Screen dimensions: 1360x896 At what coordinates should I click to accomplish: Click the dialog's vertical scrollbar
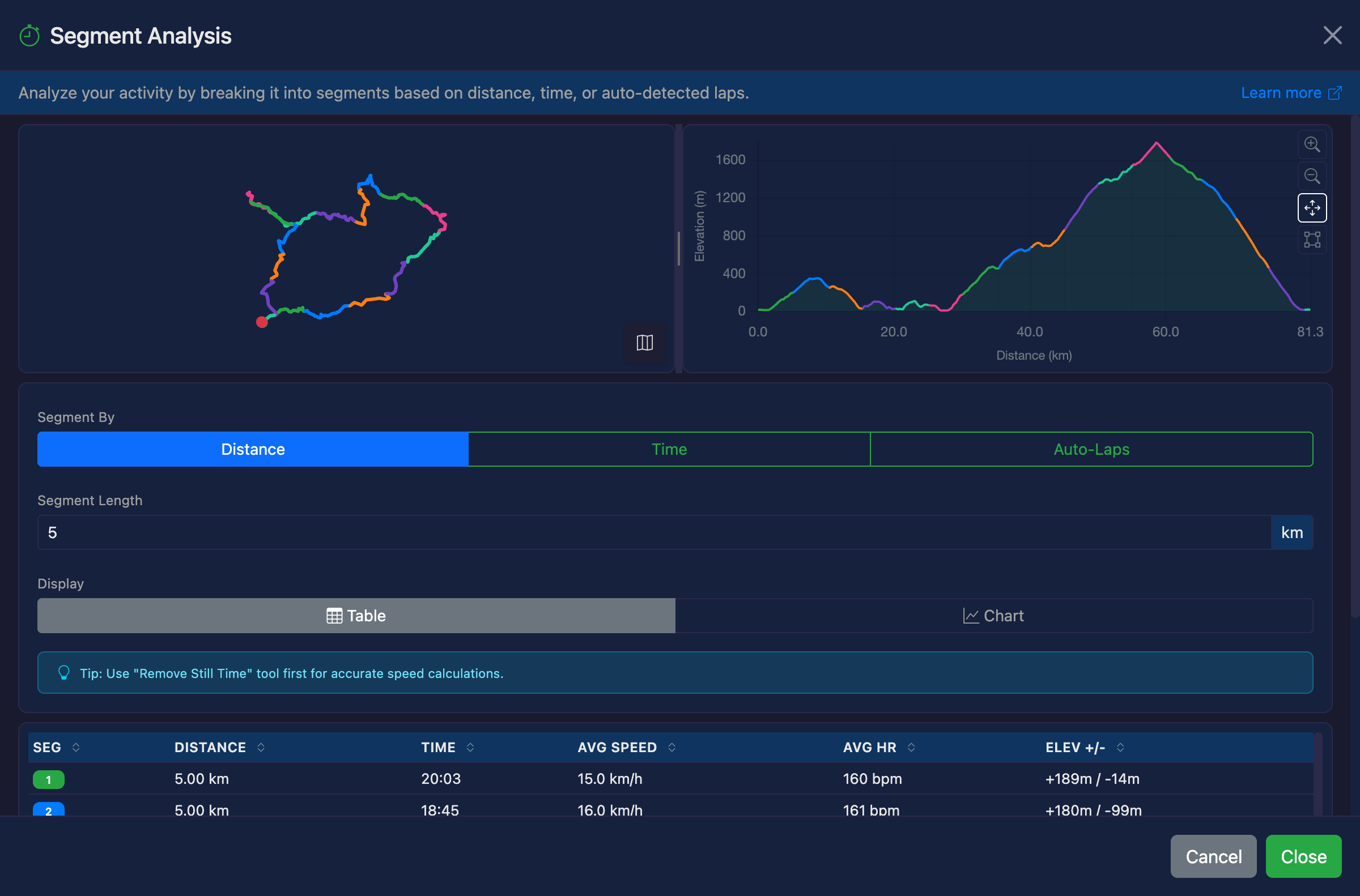click(1355, 366)
